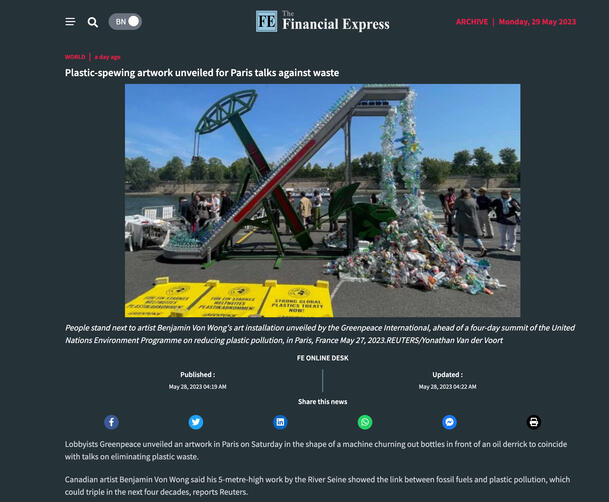Toggle the BN language switch

tap(125, 22)
